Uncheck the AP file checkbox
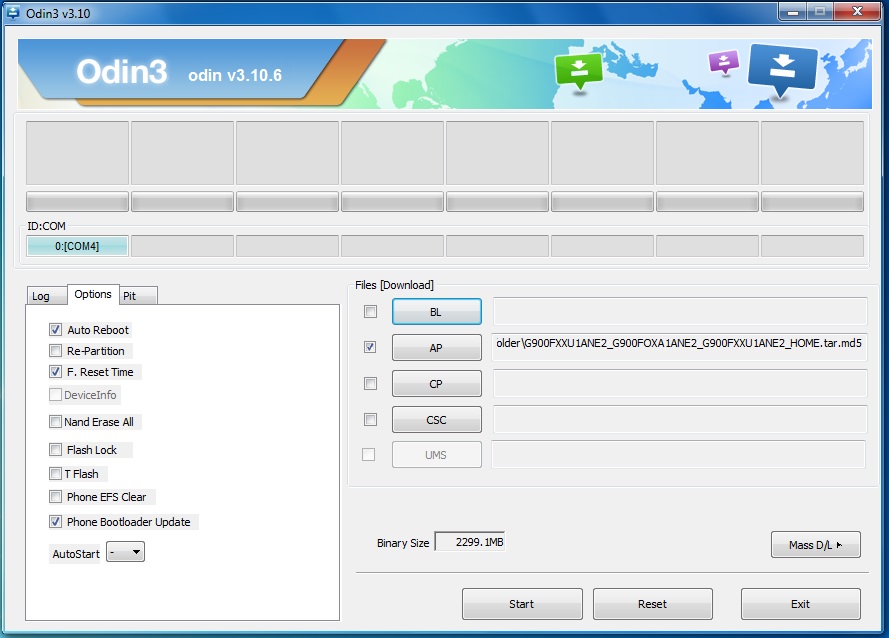Viewport: 889px width, 638px height. coord(370,347)
